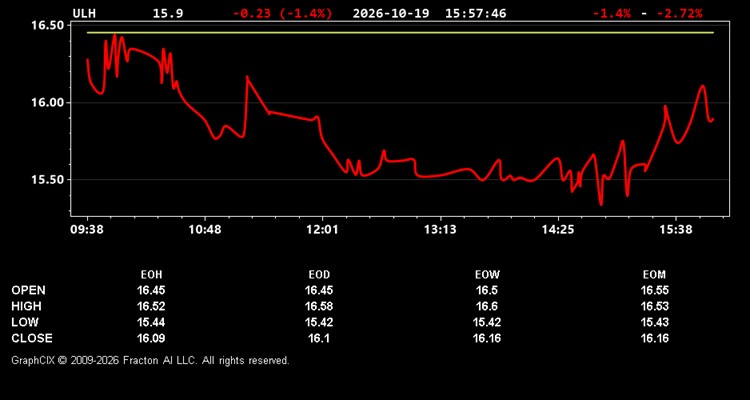The image size is (750, 400).
Task: Select EOW LOW value 15.42
Action: [x=487, y=322]
